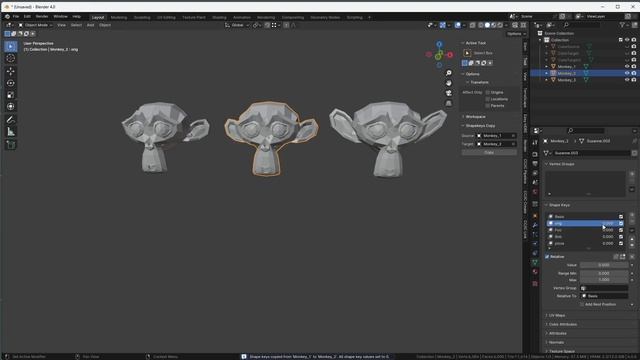This screenshot has height=360, width=640.
Task: Open the Options dropdown in viewport header
Action: coord(516,34)
